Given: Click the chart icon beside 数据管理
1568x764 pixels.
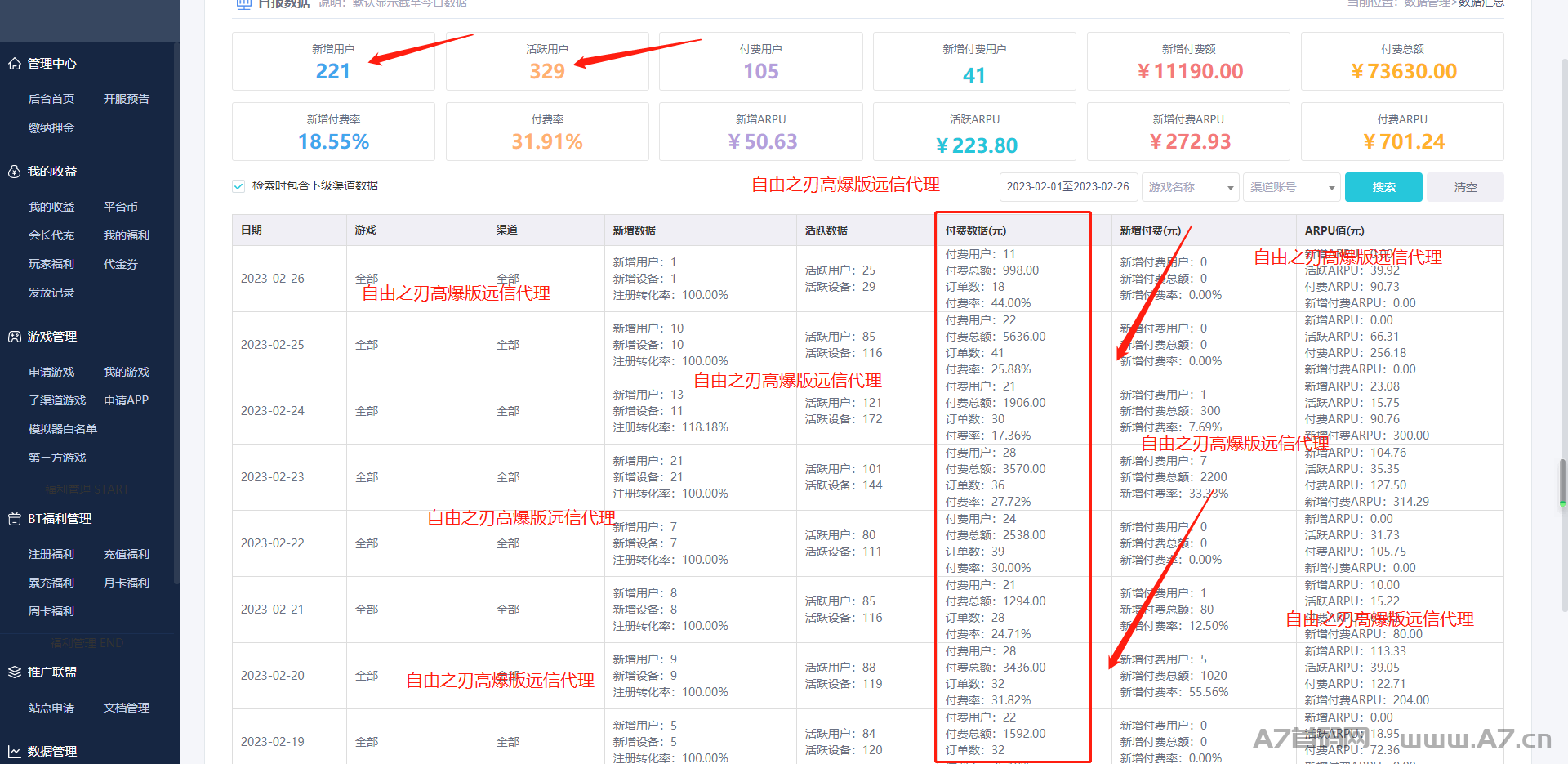Looking at the screenshot, I should tap(14, 752).
